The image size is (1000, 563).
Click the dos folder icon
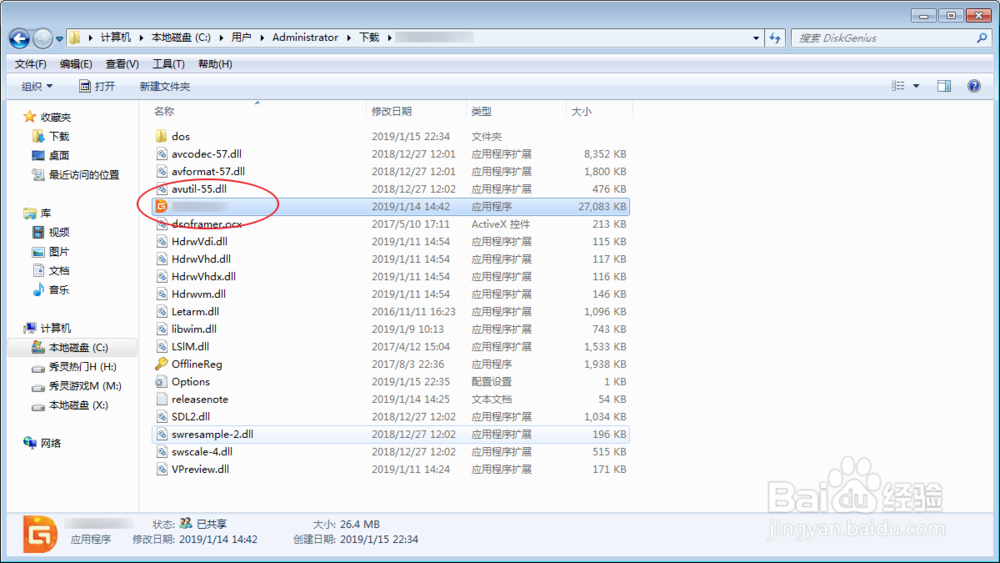pos(161,136)
